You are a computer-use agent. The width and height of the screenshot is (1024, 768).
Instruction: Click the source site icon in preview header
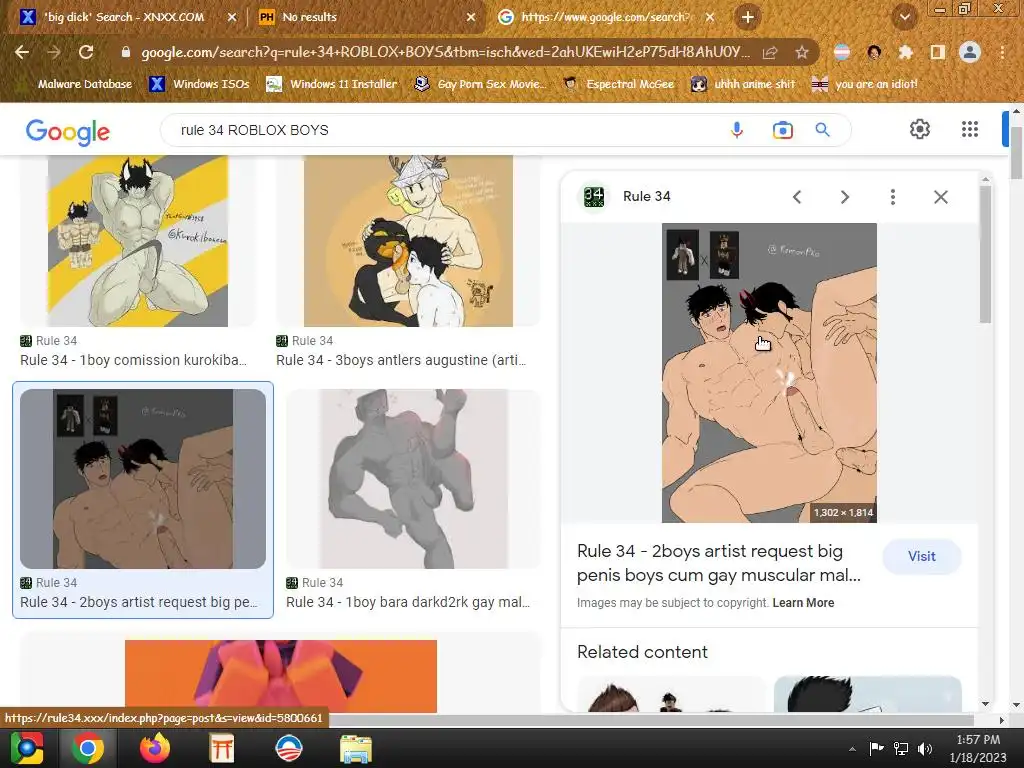pos(594,197)
